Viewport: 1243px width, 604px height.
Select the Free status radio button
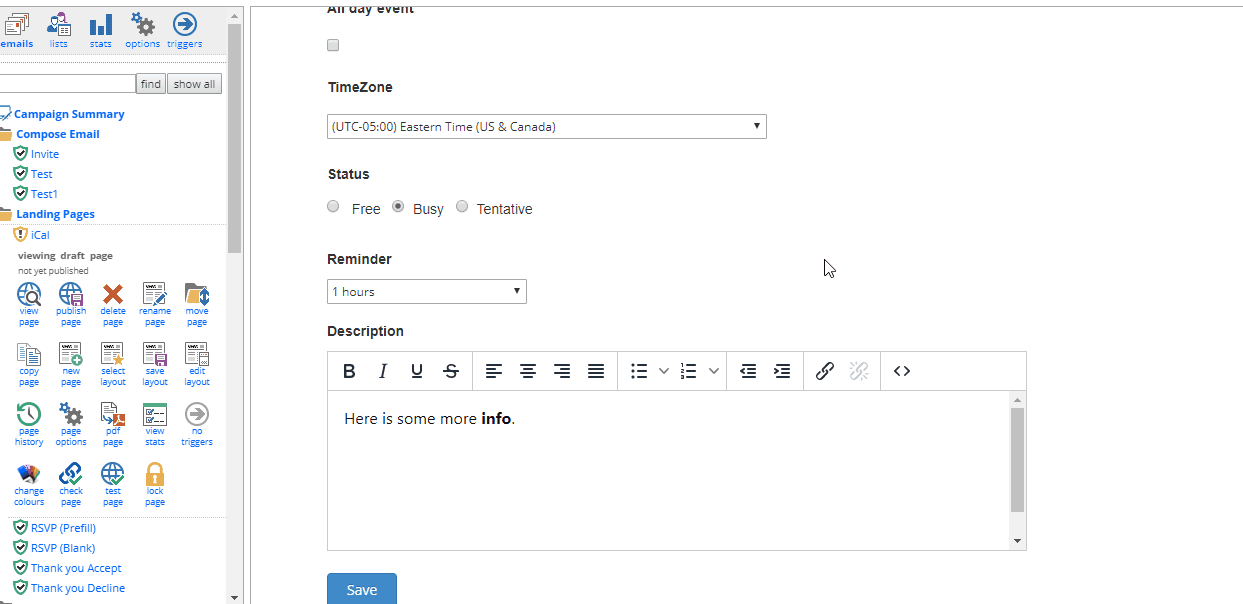(334, 207)
